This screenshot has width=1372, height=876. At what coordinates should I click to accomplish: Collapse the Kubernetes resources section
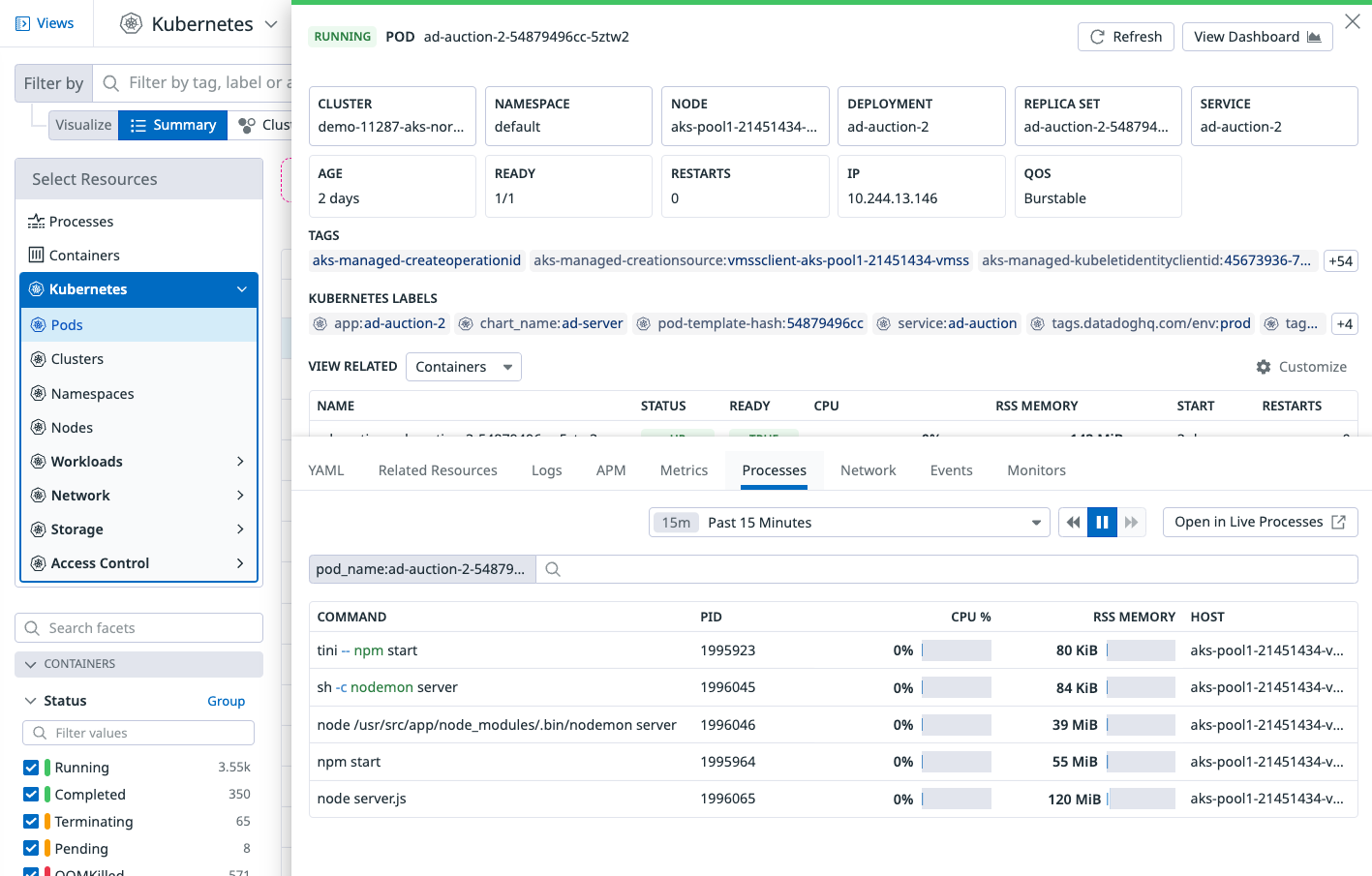pos(241,289)
